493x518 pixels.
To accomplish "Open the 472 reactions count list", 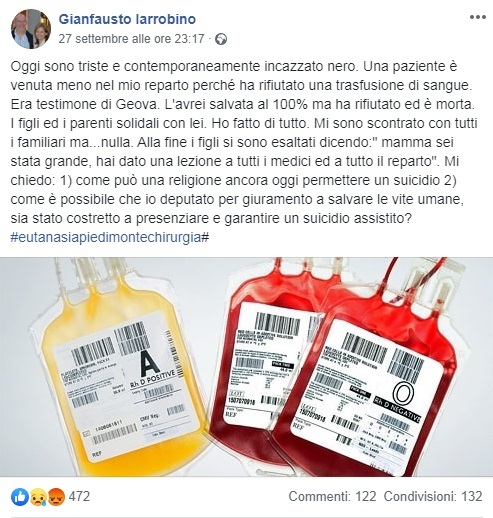I will point(79,496).
